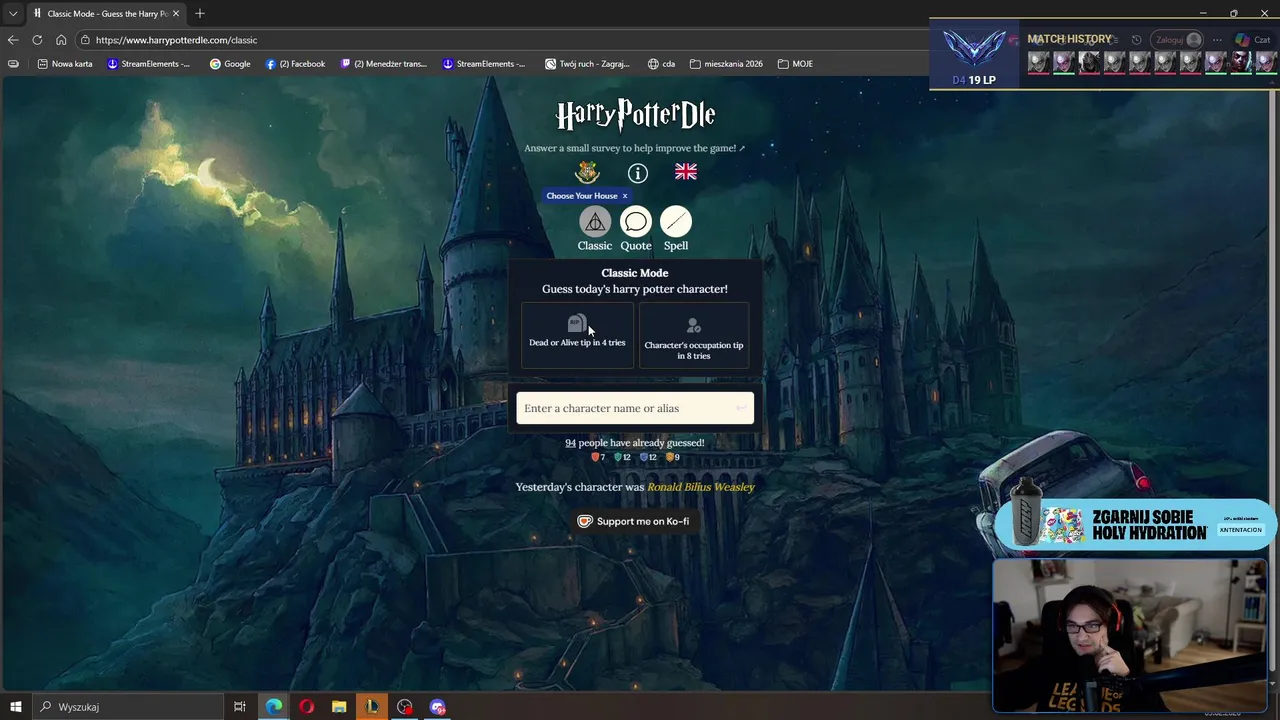Image resolution: width=1280 pixels, height=720 pixels.
Task: Go to the browser home page icon
Action: click(x=61, y=40)
